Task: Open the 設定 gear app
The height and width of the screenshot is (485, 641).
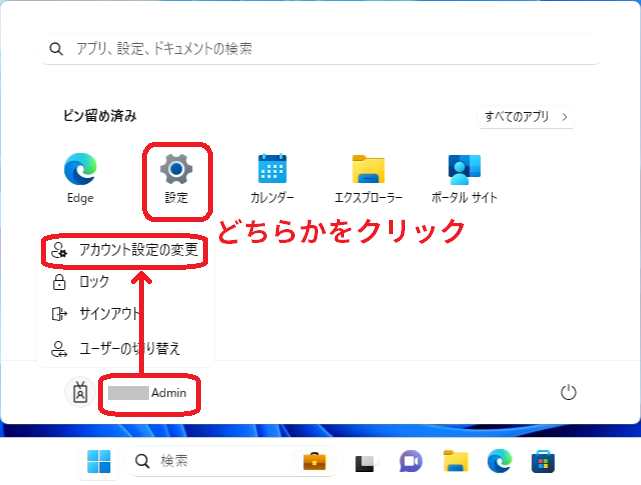Action: (x=176, y=179)
